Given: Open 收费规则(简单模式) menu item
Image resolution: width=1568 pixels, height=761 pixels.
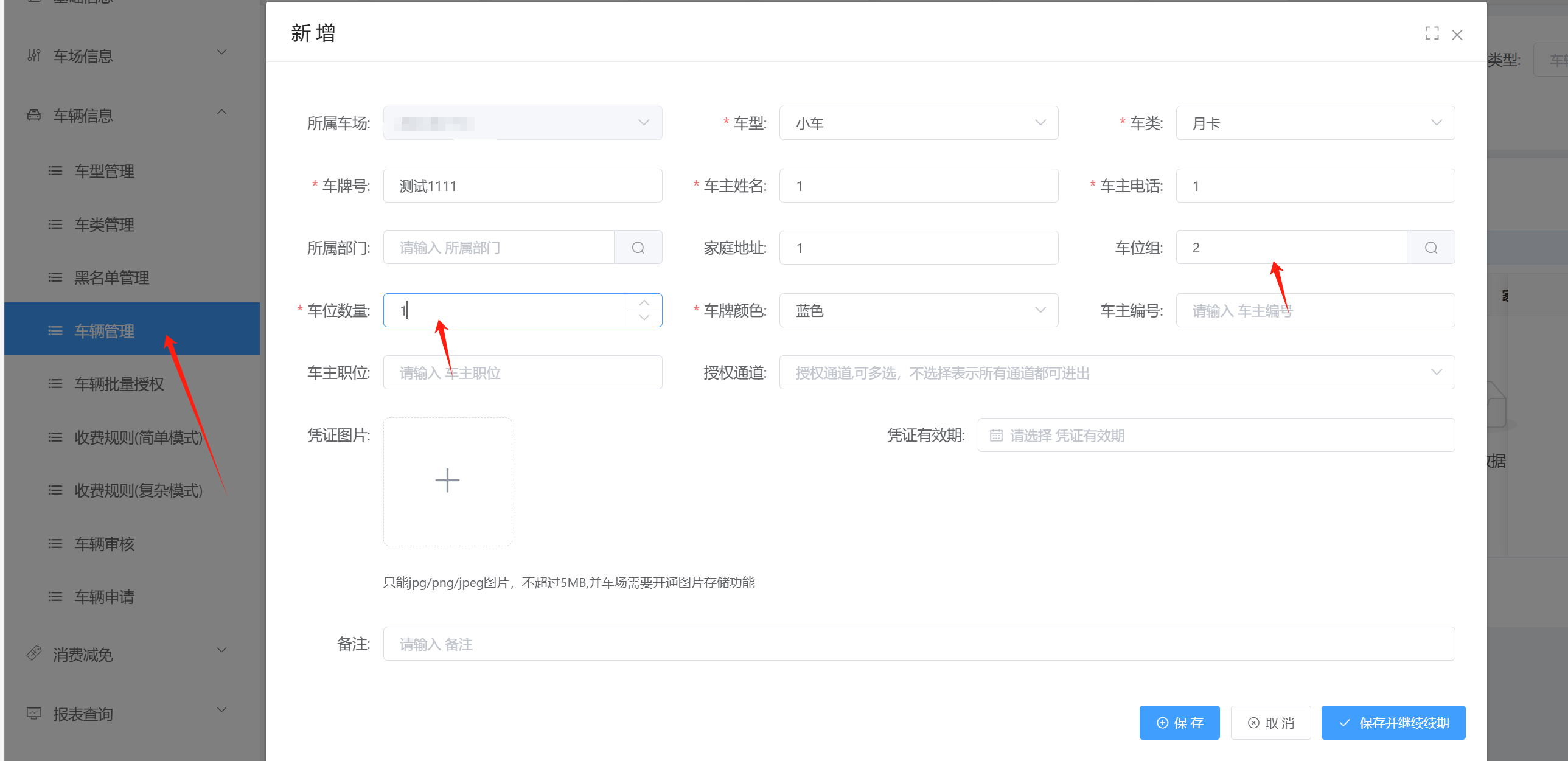Looking at the screenshot, I should point(131,437).
